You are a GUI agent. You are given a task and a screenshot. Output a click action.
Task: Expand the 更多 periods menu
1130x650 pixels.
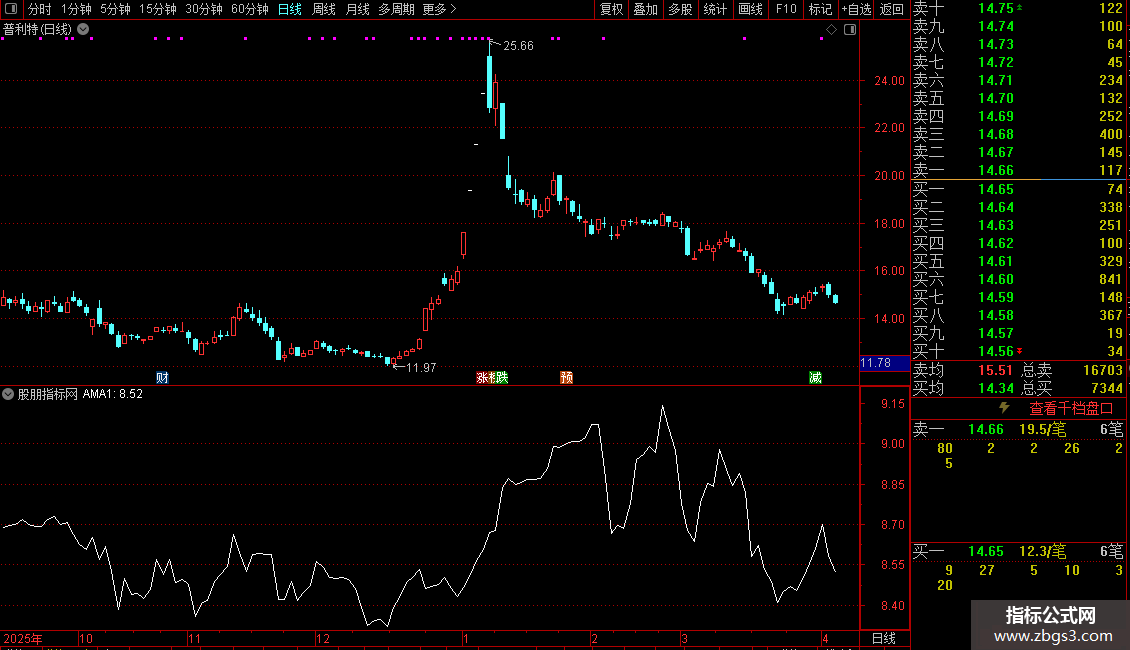click(x=440, y=9)
